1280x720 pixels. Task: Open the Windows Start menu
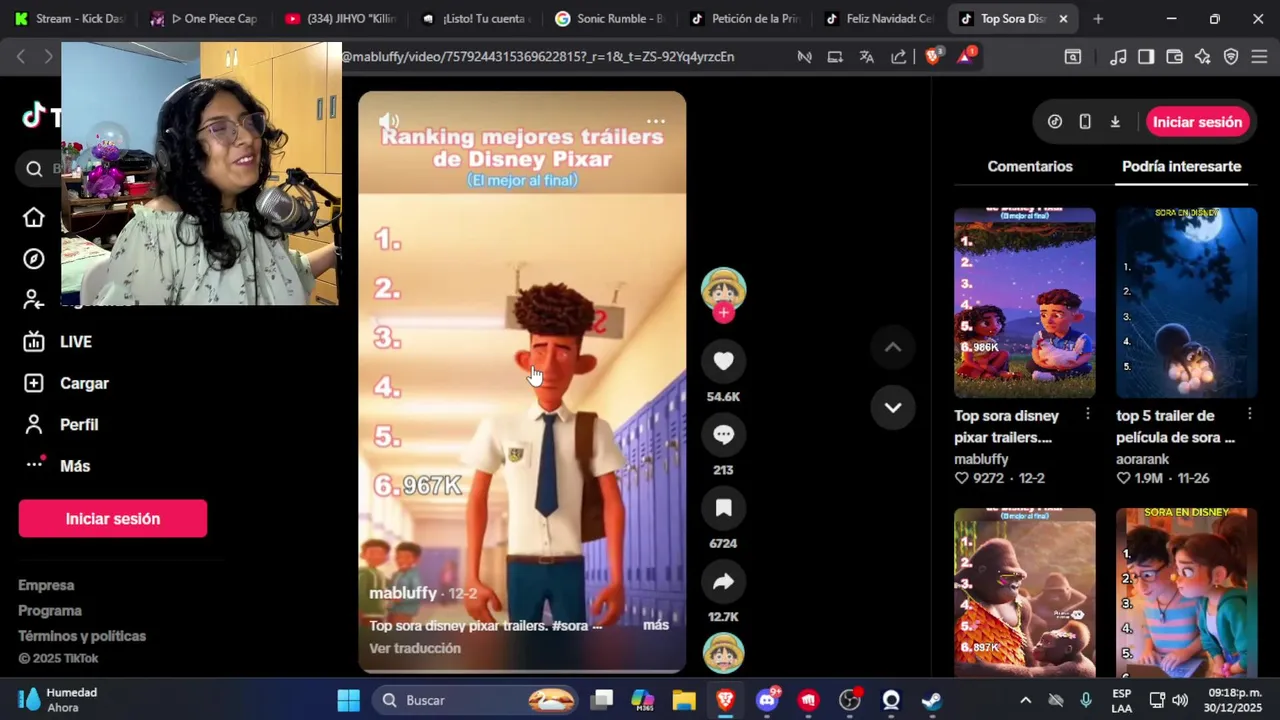click(348, 700)
